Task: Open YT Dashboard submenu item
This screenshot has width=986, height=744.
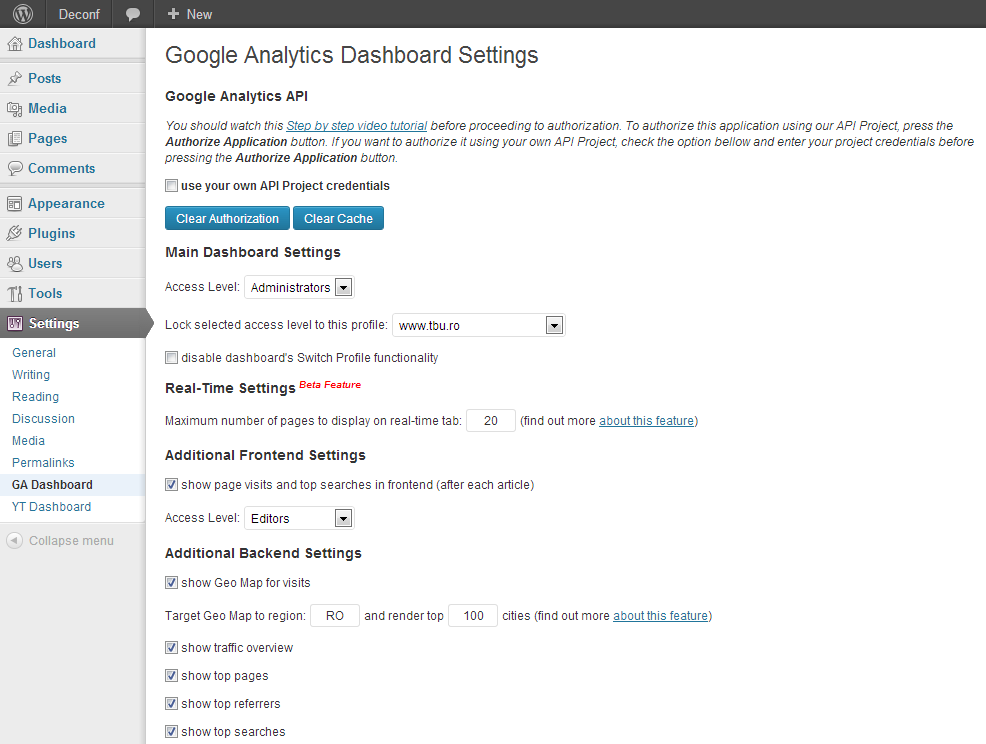Action: (x=52, y=507)
